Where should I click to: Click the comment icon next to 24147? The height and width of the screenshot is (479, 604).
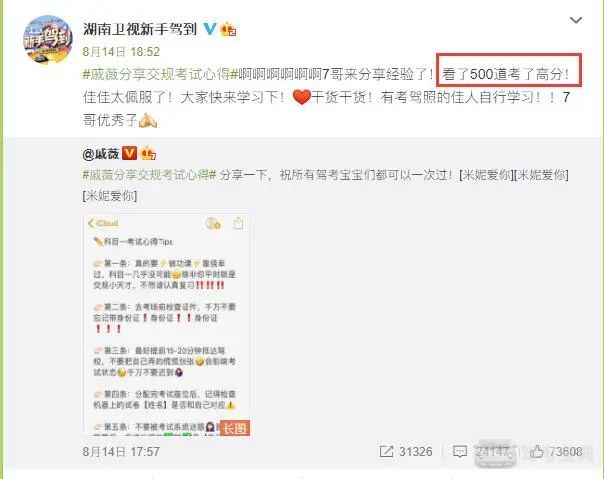pyautogui.click(x=460, y=452)
